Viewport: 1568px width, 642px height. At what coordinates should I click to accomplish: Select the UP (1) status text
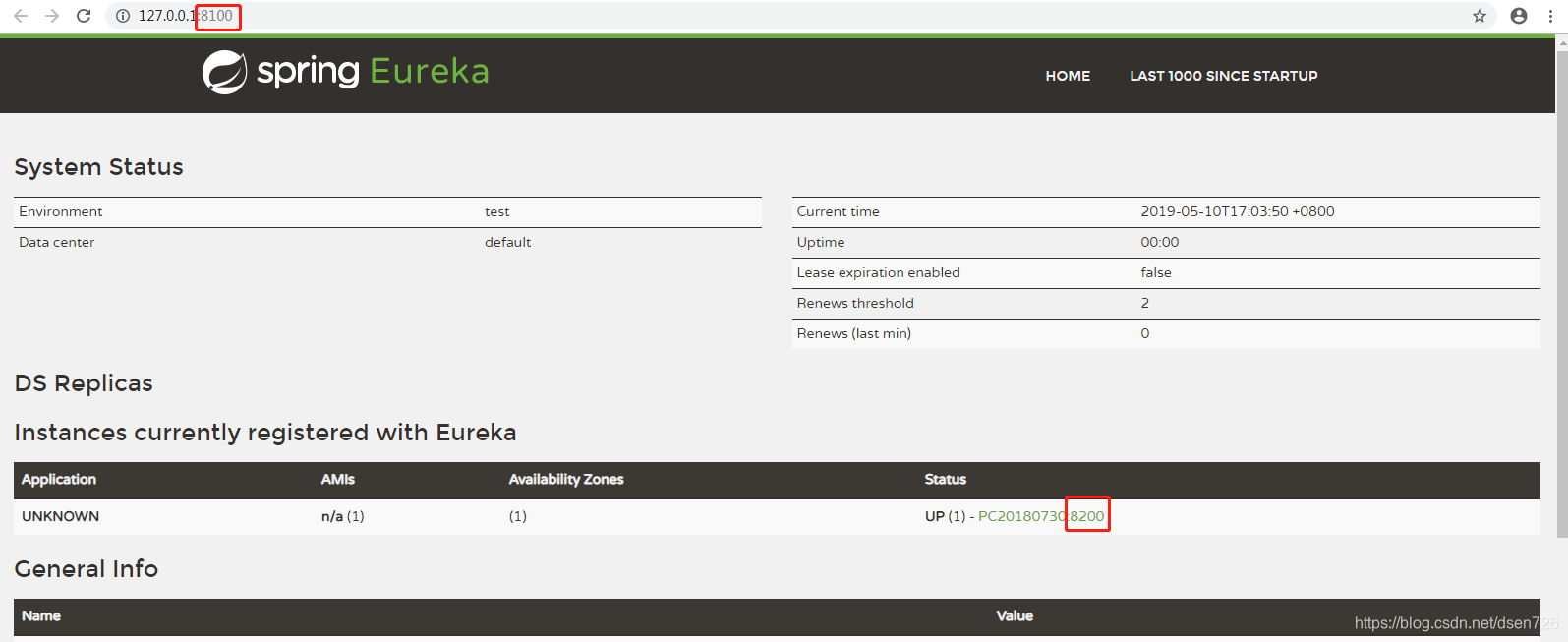[x=945, y=516]
